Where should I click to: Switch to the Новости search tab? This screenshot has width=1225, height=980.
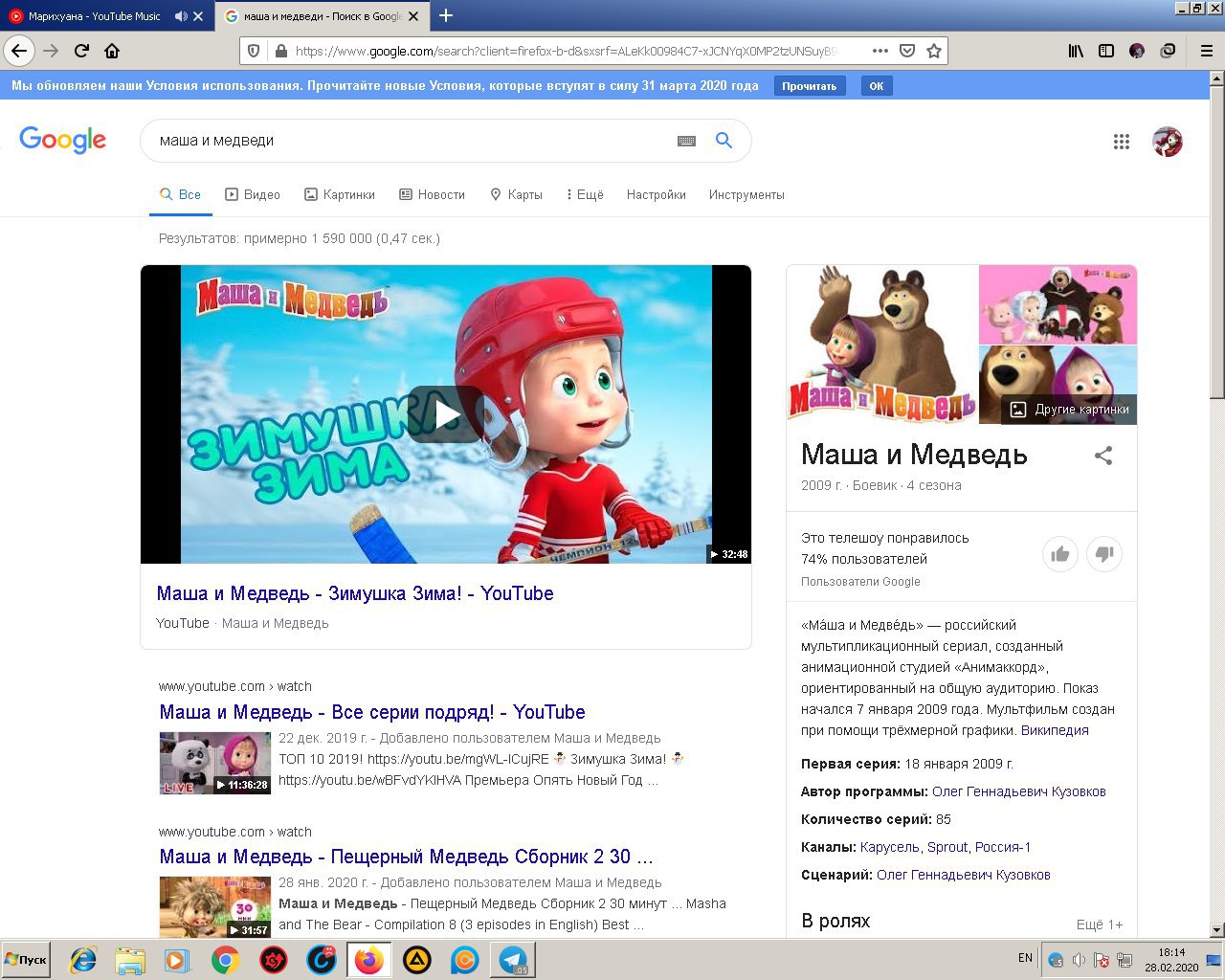point(432,194)
